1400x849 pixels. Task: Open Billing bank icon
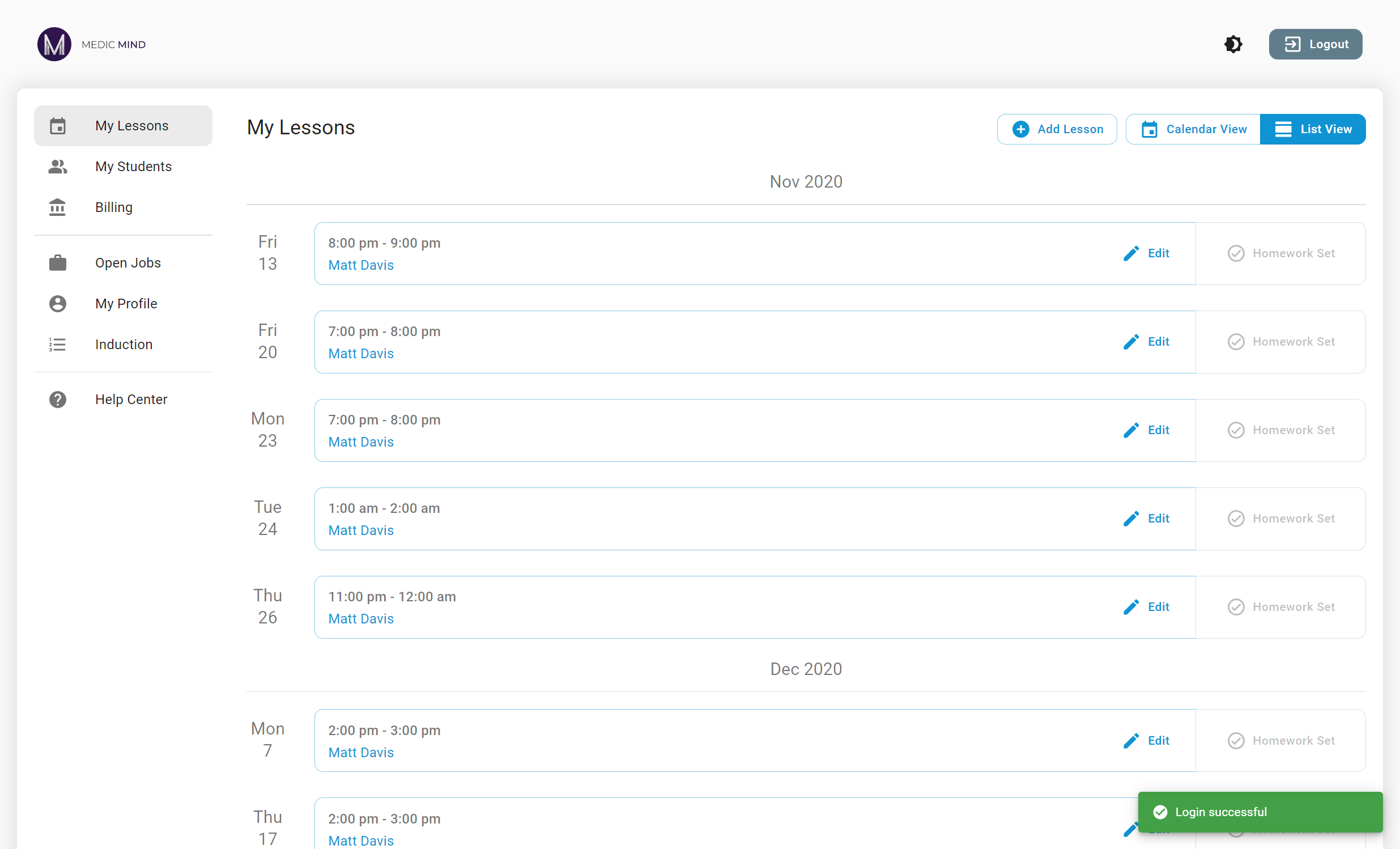pos(57,207)
